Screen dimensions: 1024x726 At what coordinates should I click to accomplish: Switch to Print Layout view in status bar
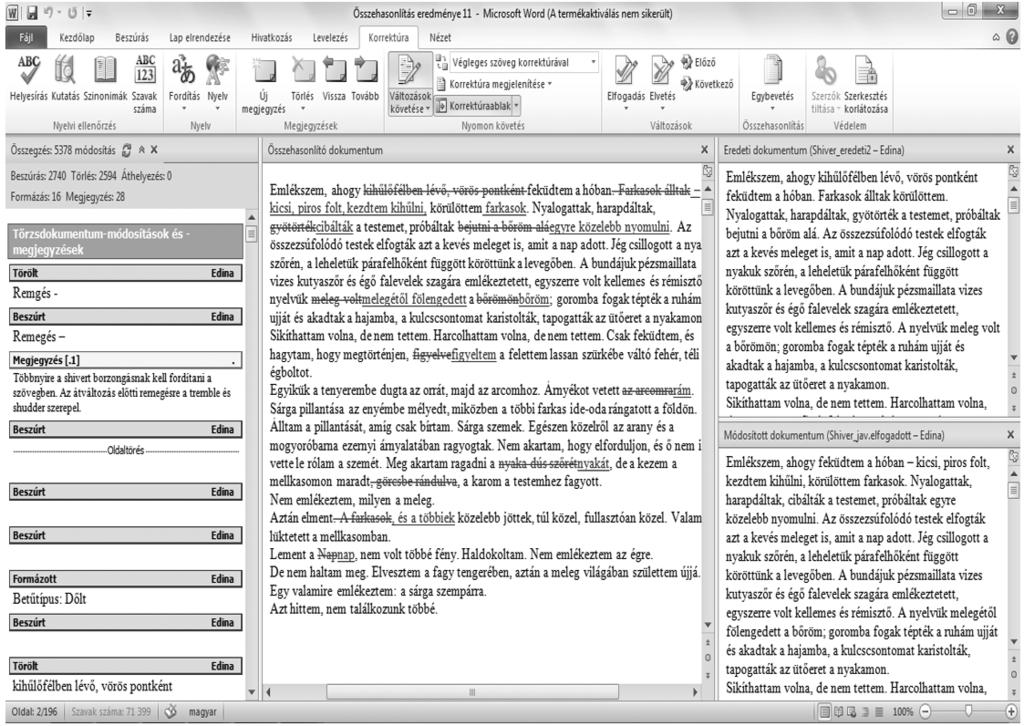(825, 712)
